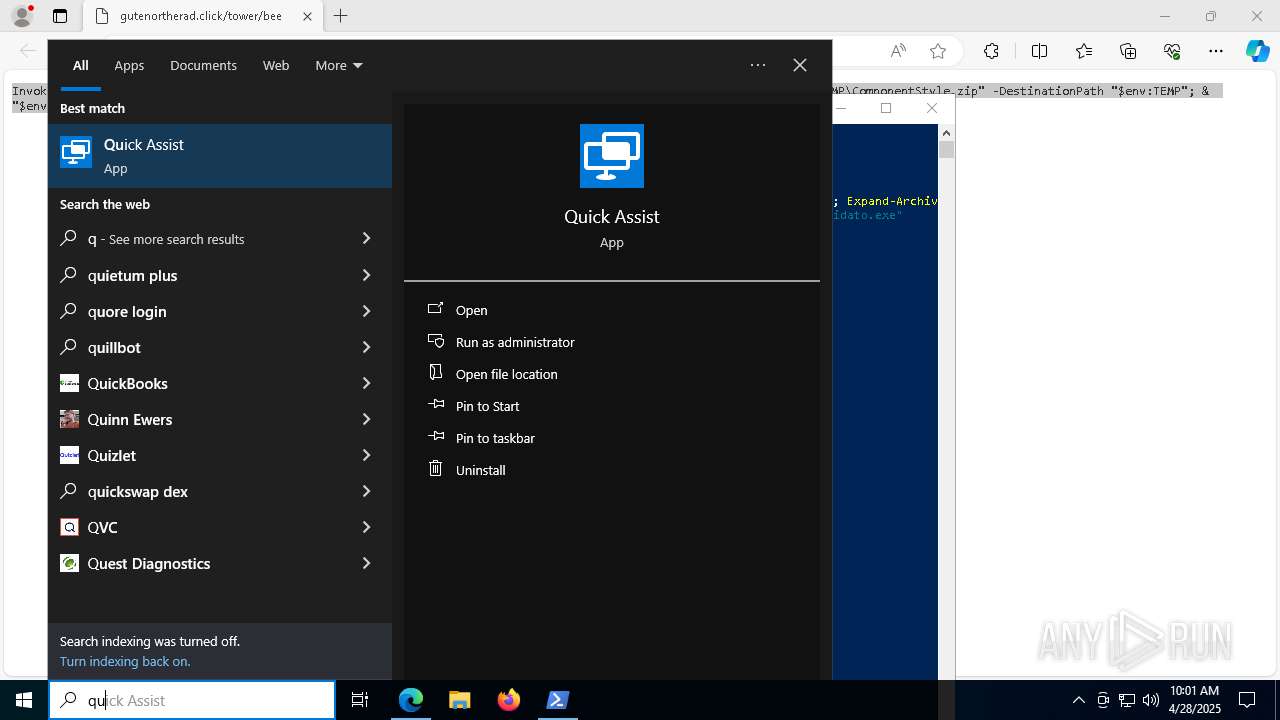
Task: Expand the Quest Diagnostics suggestion chevron
Action: pyautogui.click(x=366, y=563)
